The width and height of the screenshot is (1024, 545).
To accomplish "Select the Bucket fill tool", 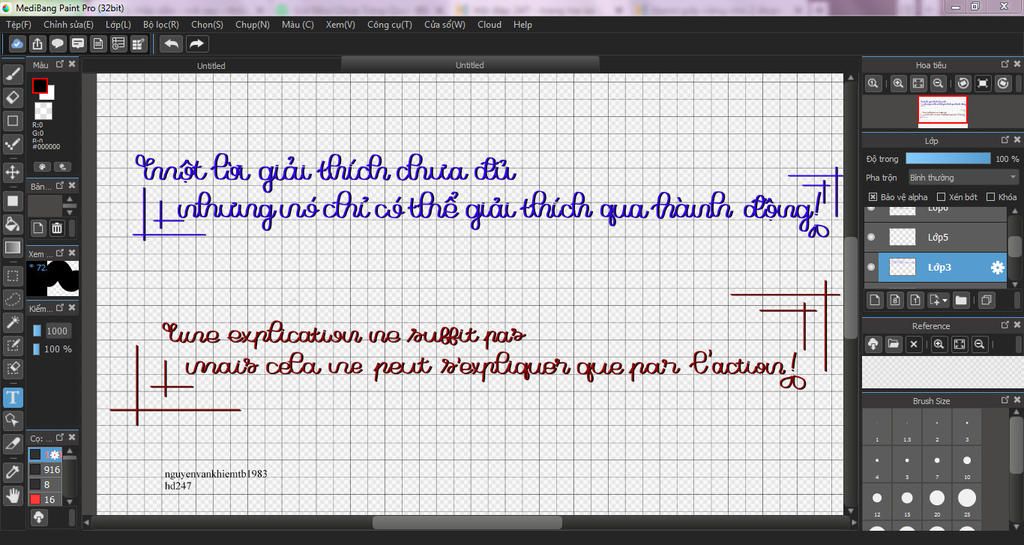I will [x=12, y=225].
